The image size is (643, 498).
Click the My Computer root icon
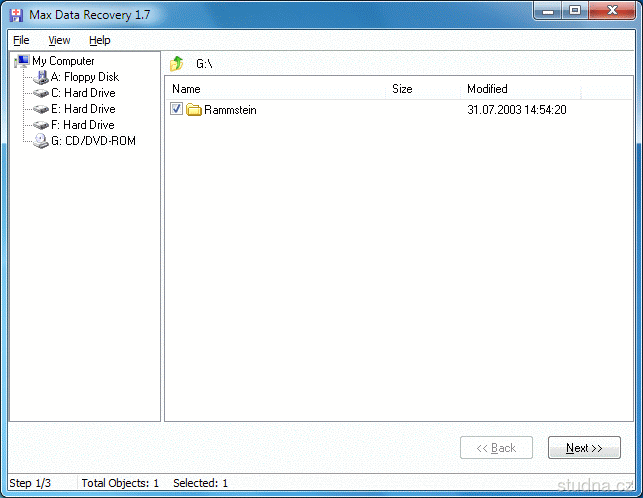pyautogui.click(x=22, y=61)
